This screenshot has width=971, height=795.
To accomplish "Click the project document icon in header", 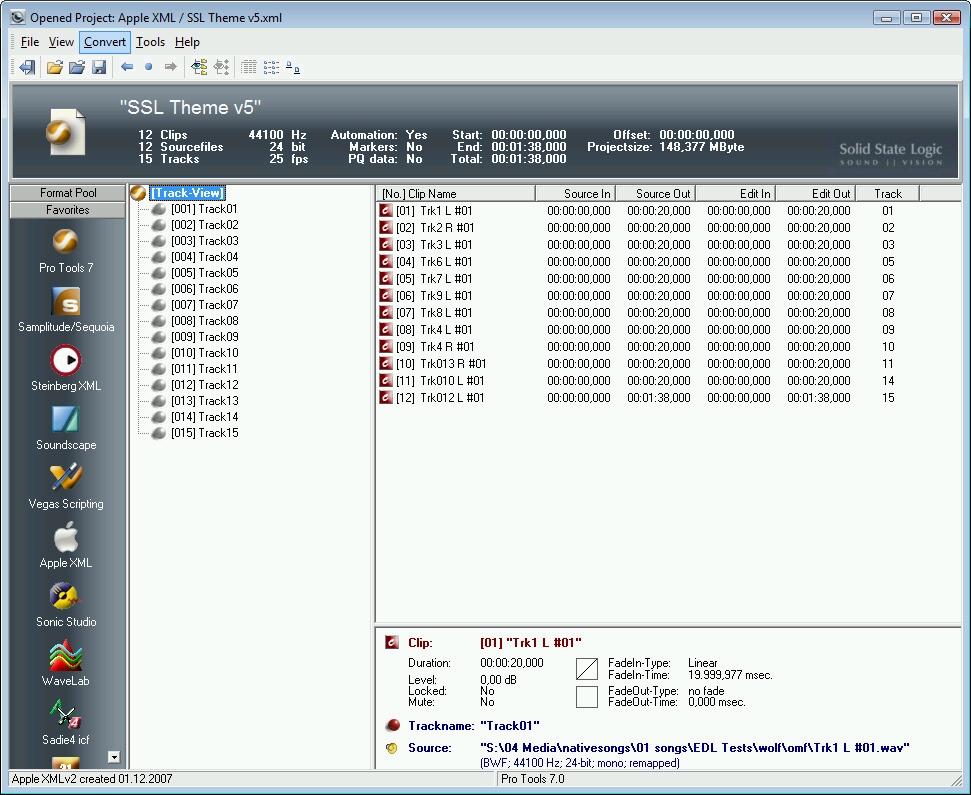I will 66,132.
